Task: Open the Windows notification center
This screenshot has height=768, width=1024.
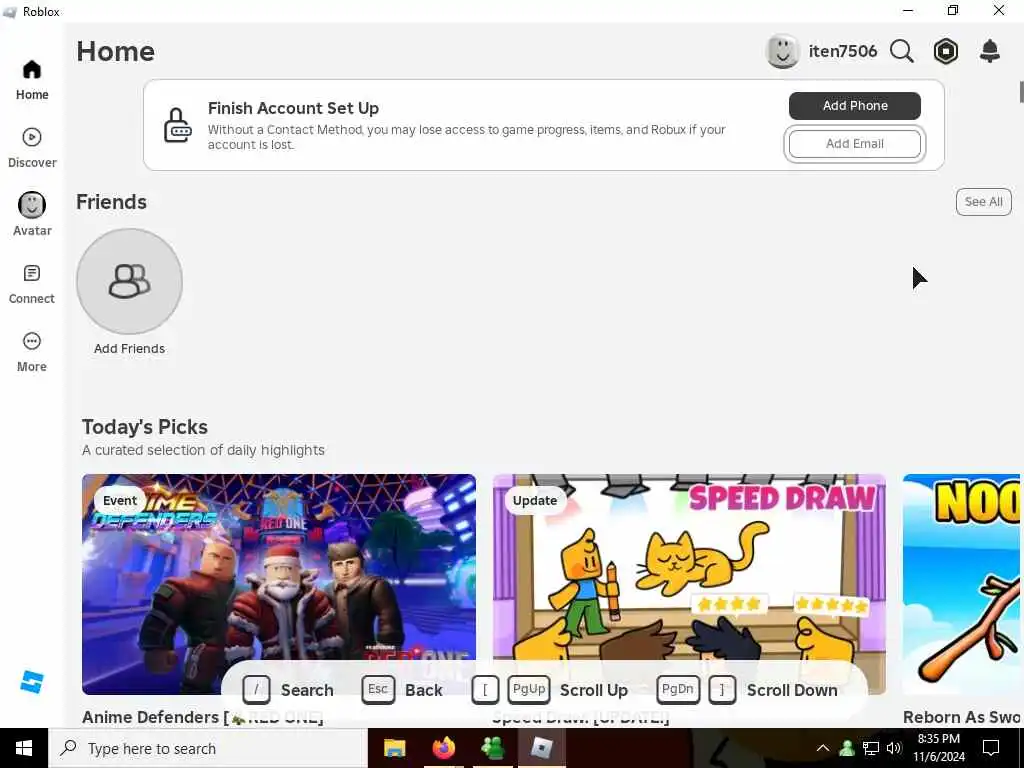Action: (x=991, y=748)
